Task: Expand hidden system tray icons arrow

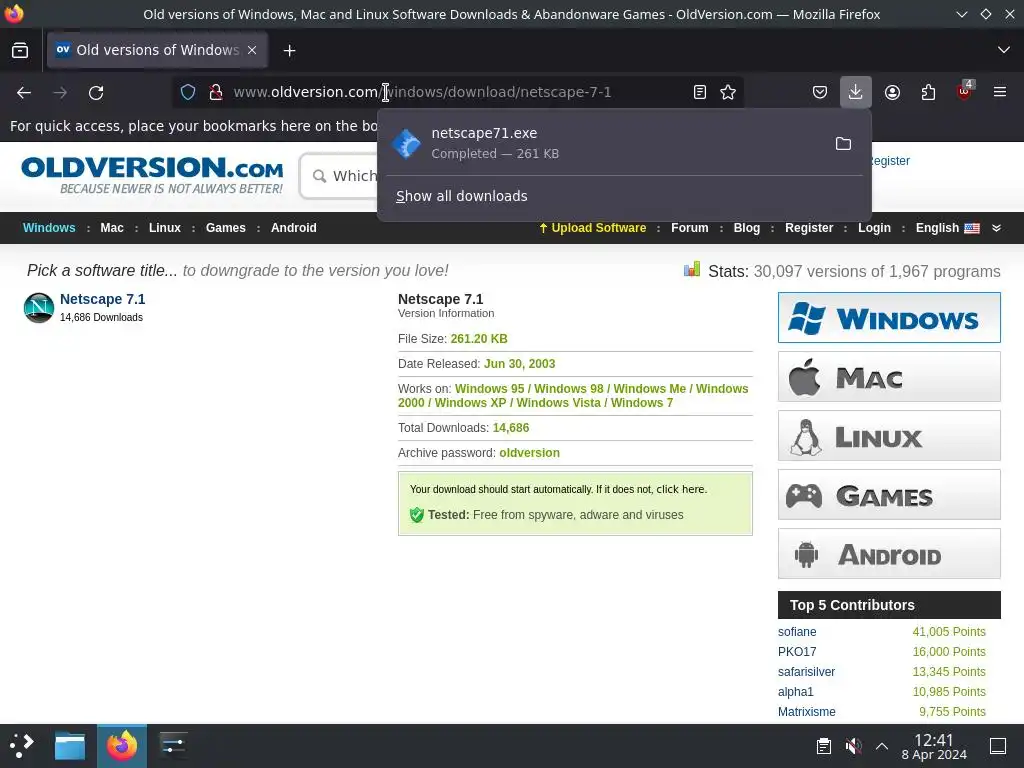Action: point(882,746)
